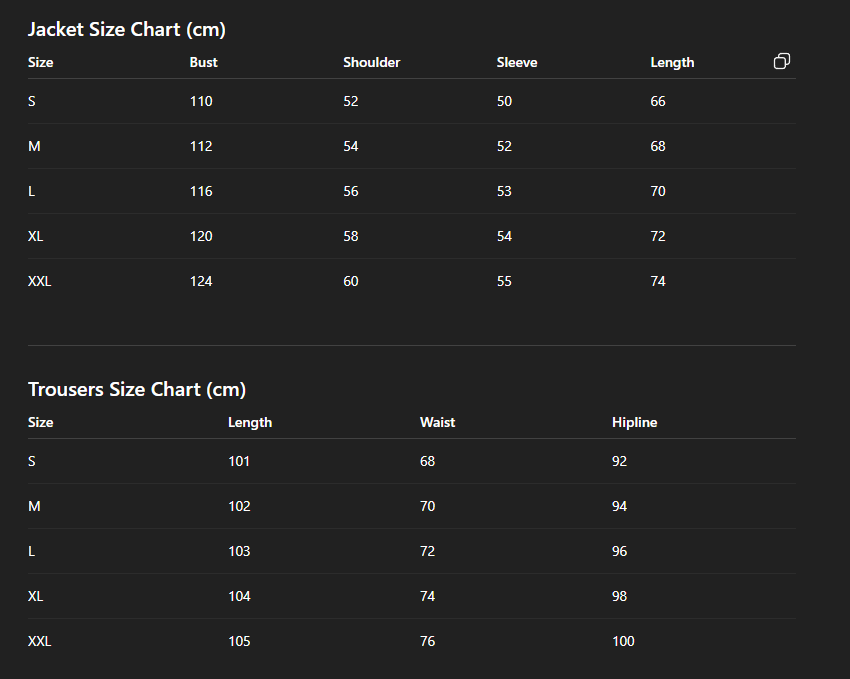Click the XXL label in jacket chart
850x679 pixels.
tap(39, 281)
